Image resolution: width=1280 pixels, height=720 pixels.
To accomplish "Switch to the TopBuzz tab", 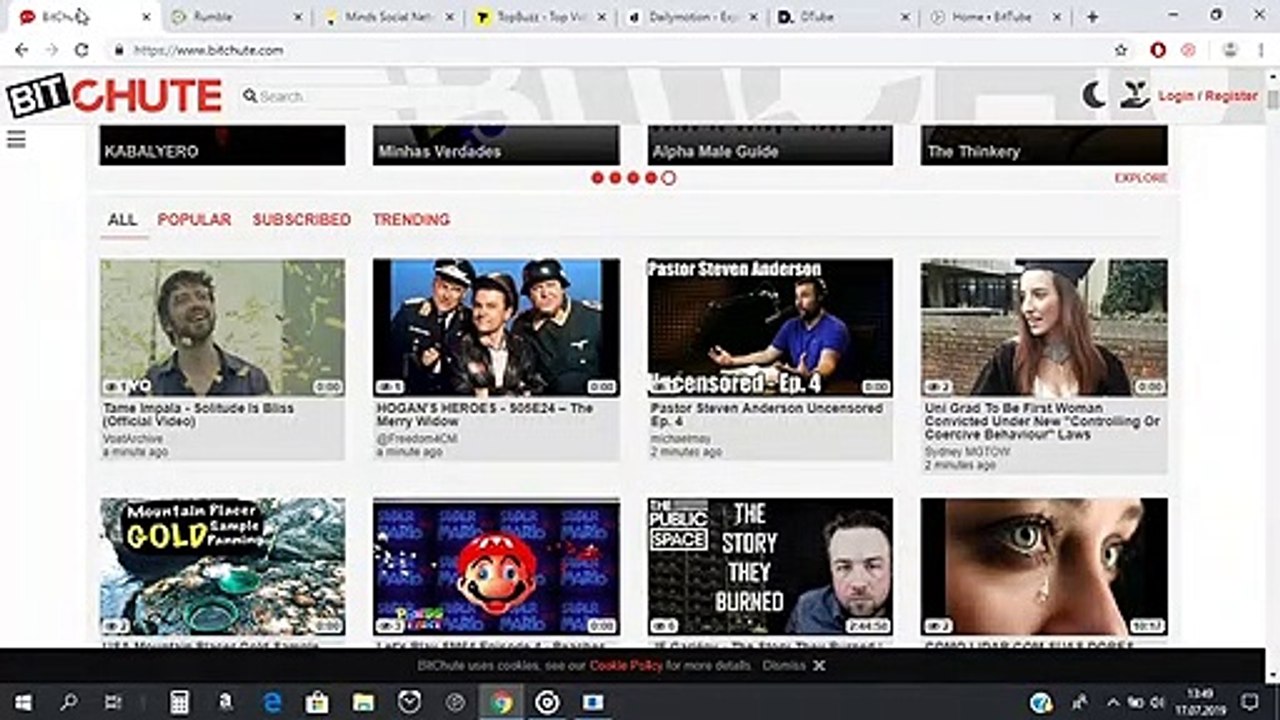I will pyautogui.click(x=542, y=17).
